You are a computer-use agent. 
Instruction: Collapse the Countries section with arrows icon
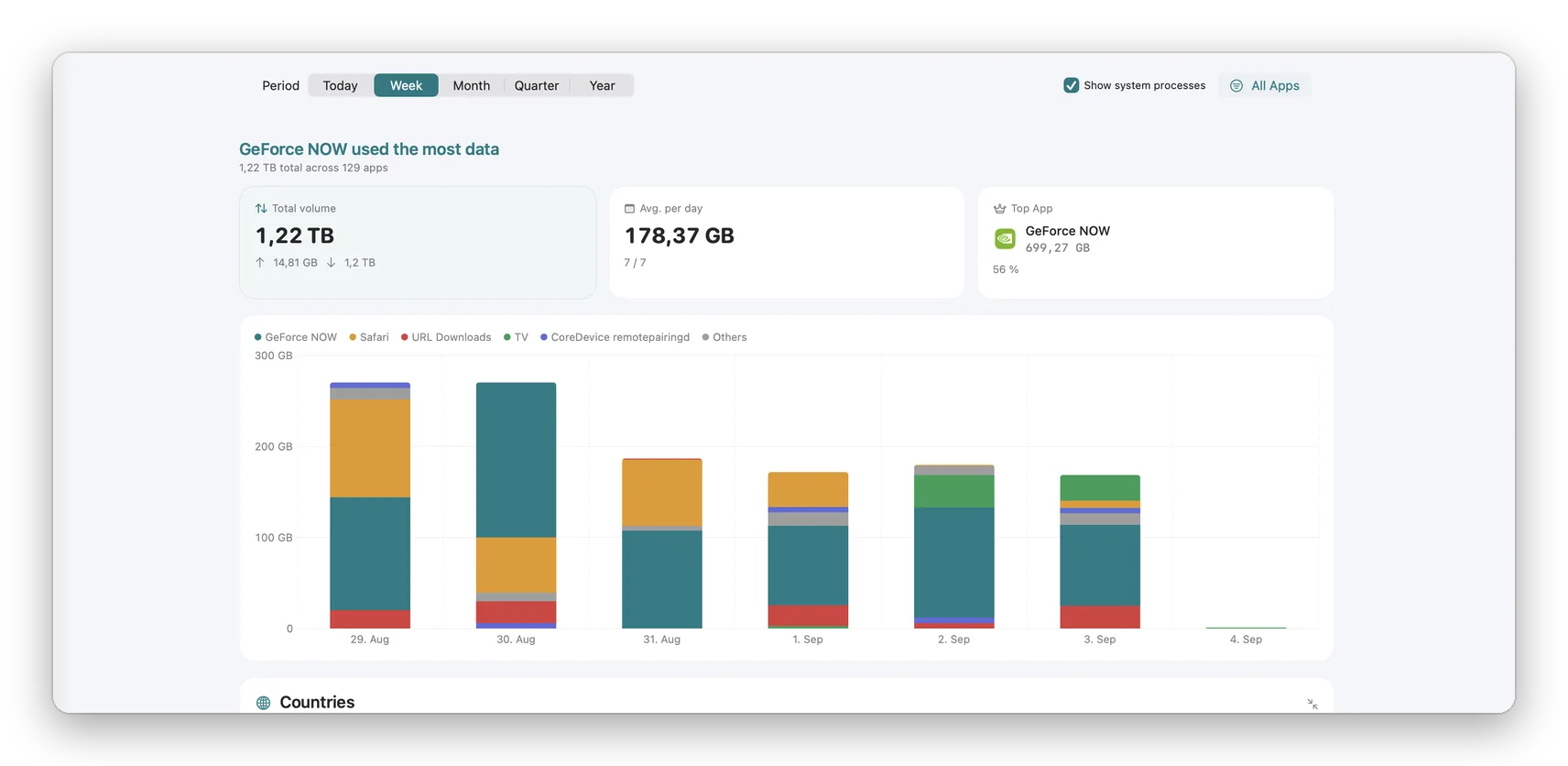pos(1312,704)
